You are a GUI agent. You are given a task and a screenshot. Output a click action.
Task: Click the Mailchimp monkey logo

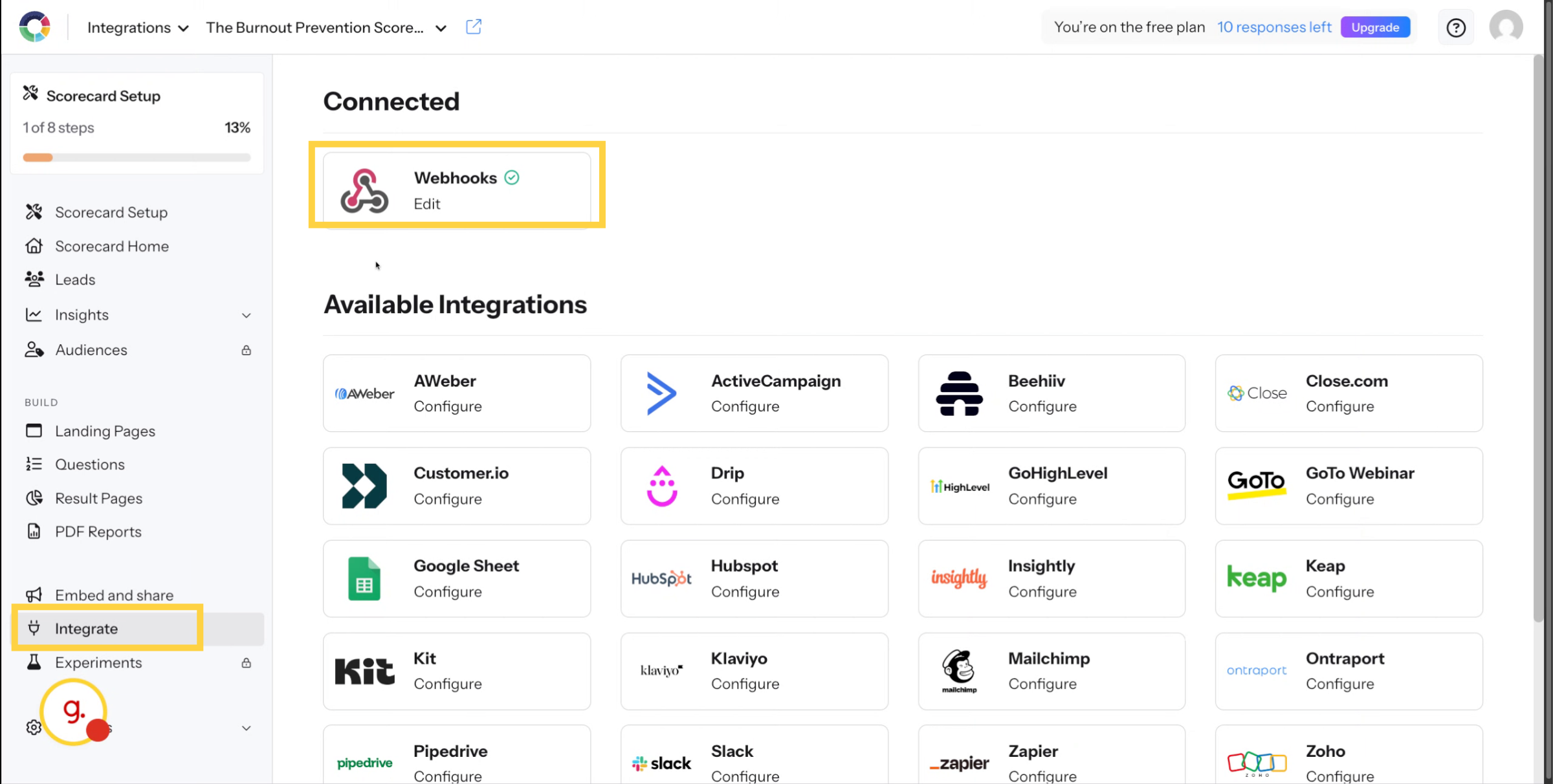point(959,671)
